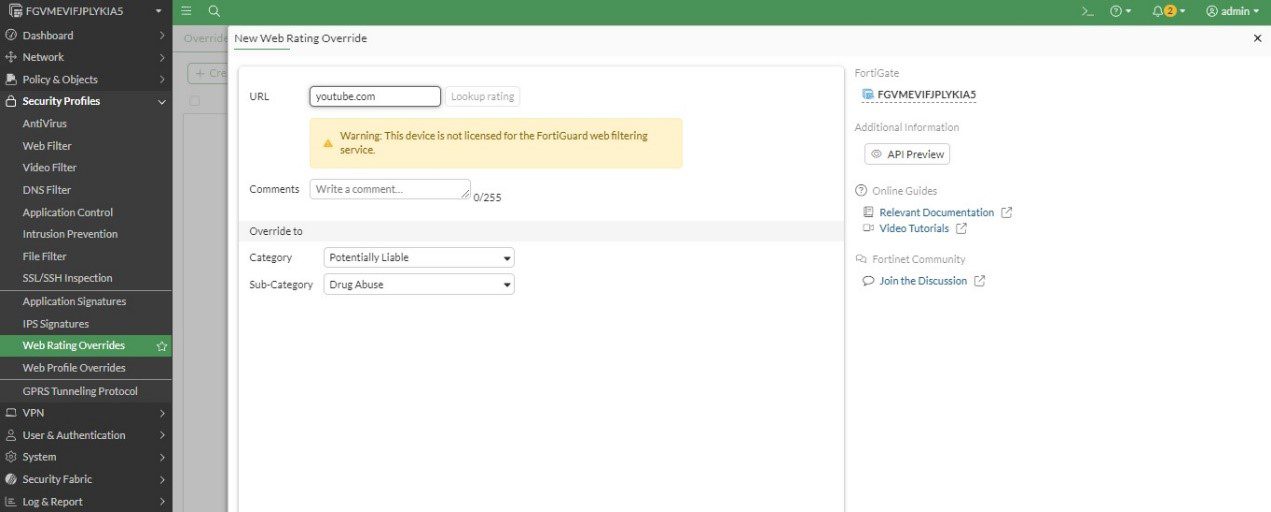
Task: Click the Lookup rating button
Action: (482, 96)
